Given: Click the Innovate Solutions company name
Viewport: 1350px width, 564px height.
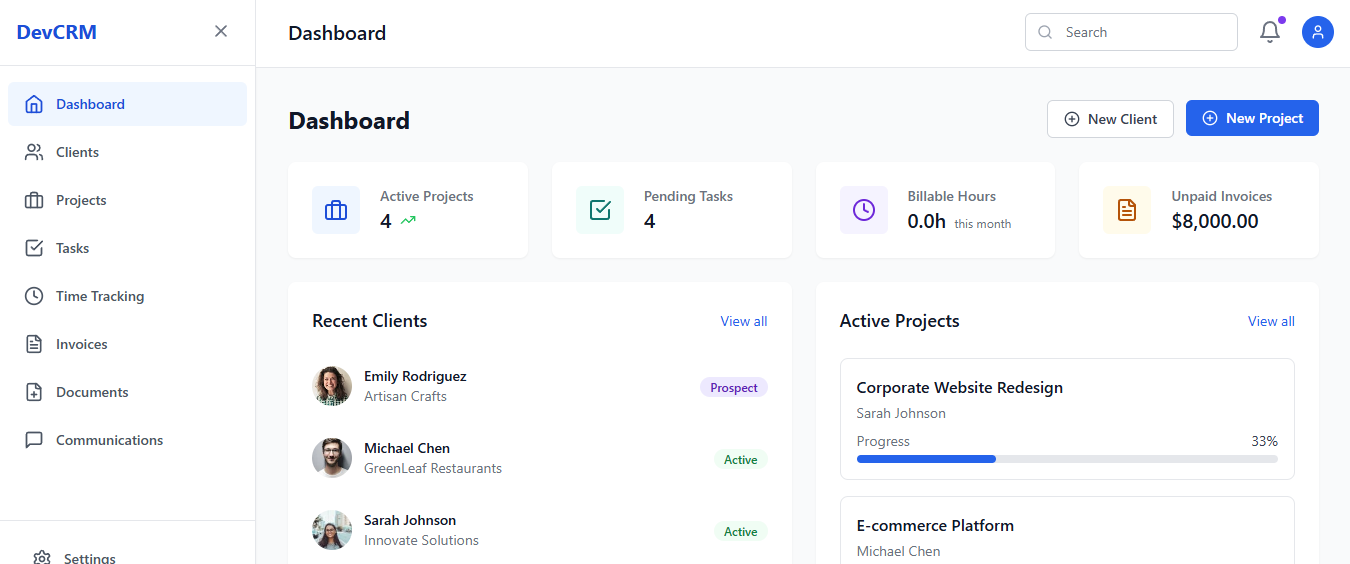Looking at the screenshot, I should tap(421, 540).
